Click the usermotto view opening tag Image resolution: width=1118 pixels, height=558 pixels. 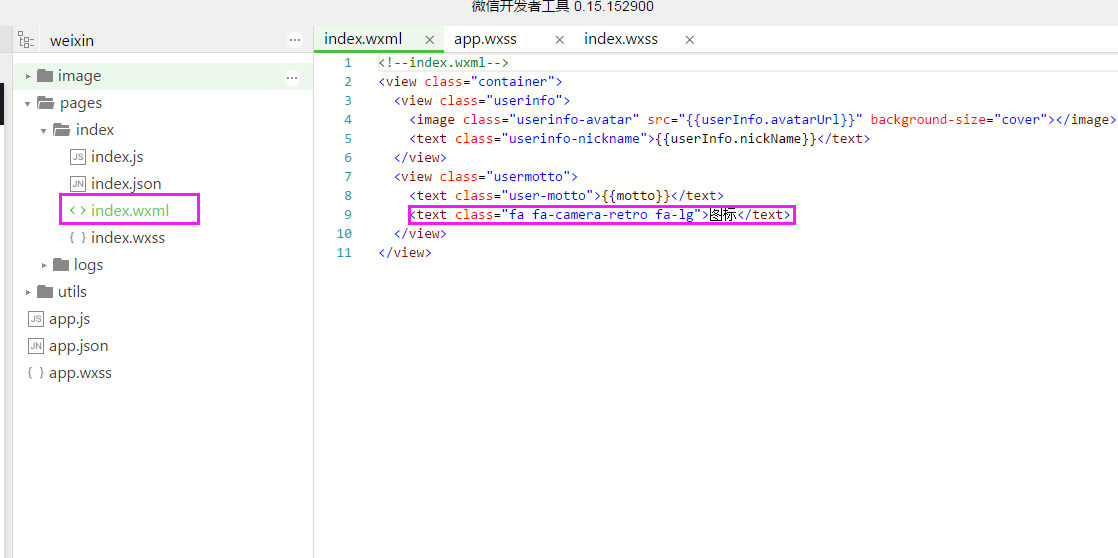(x=486, y=176)
